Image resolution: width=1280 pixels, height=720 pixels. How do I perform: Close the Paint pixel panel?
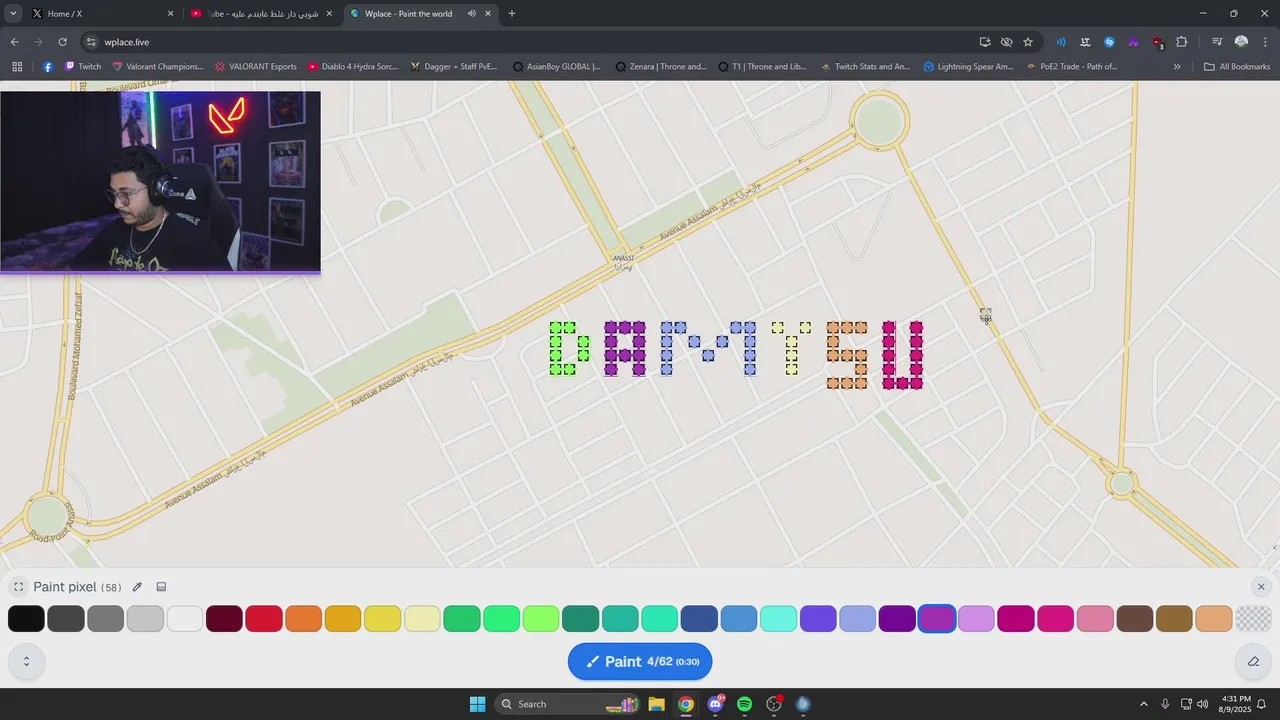click(x=1261, y=587)
